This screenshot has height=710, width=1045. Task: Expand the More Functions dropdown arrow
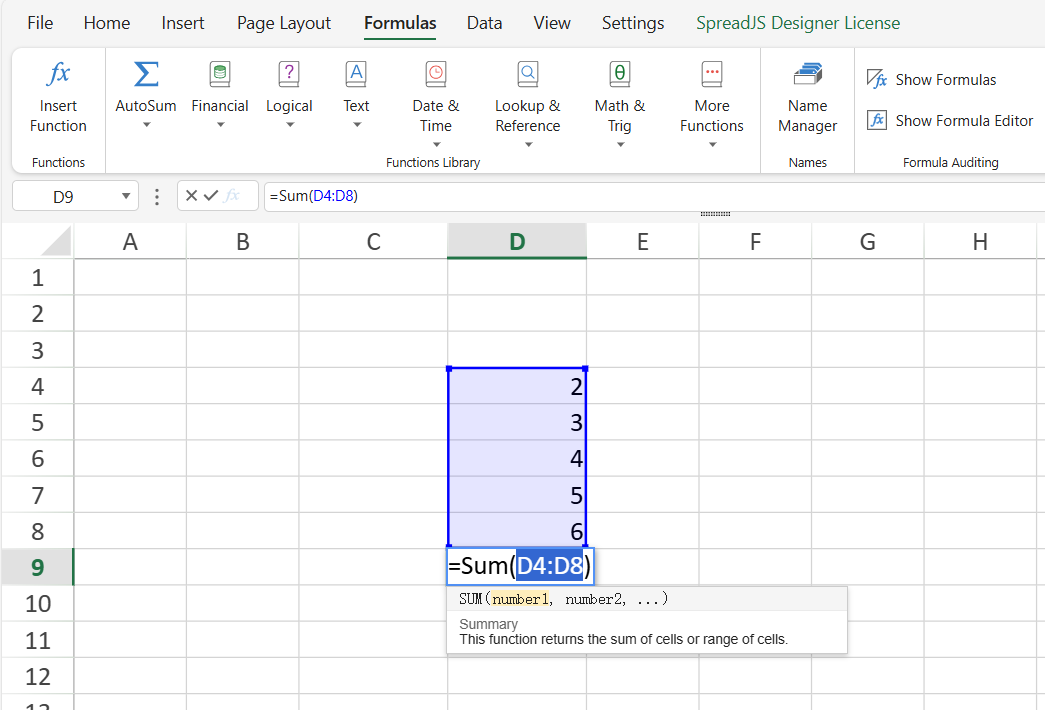712,145
